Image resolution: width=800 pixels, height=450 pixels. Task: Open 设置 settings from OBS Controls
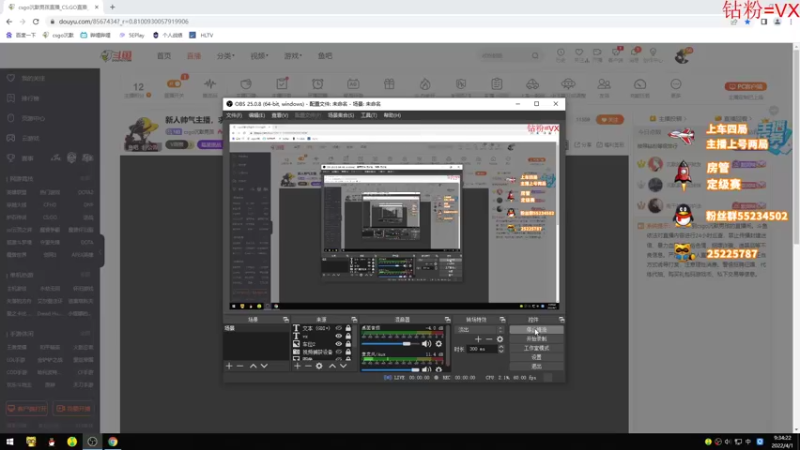(x=536, y=357)
